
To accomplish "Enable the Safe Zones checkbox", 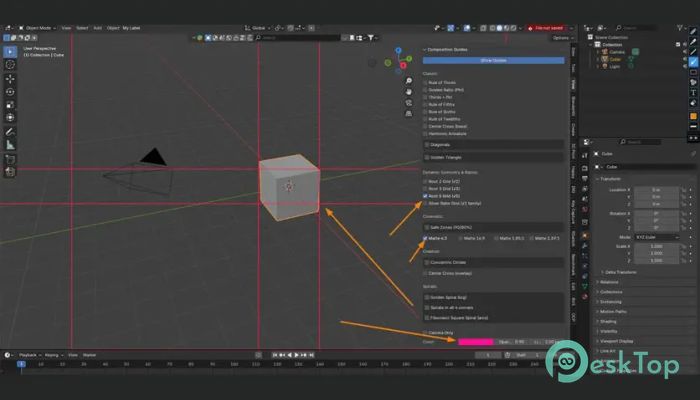I will point(427,227).
